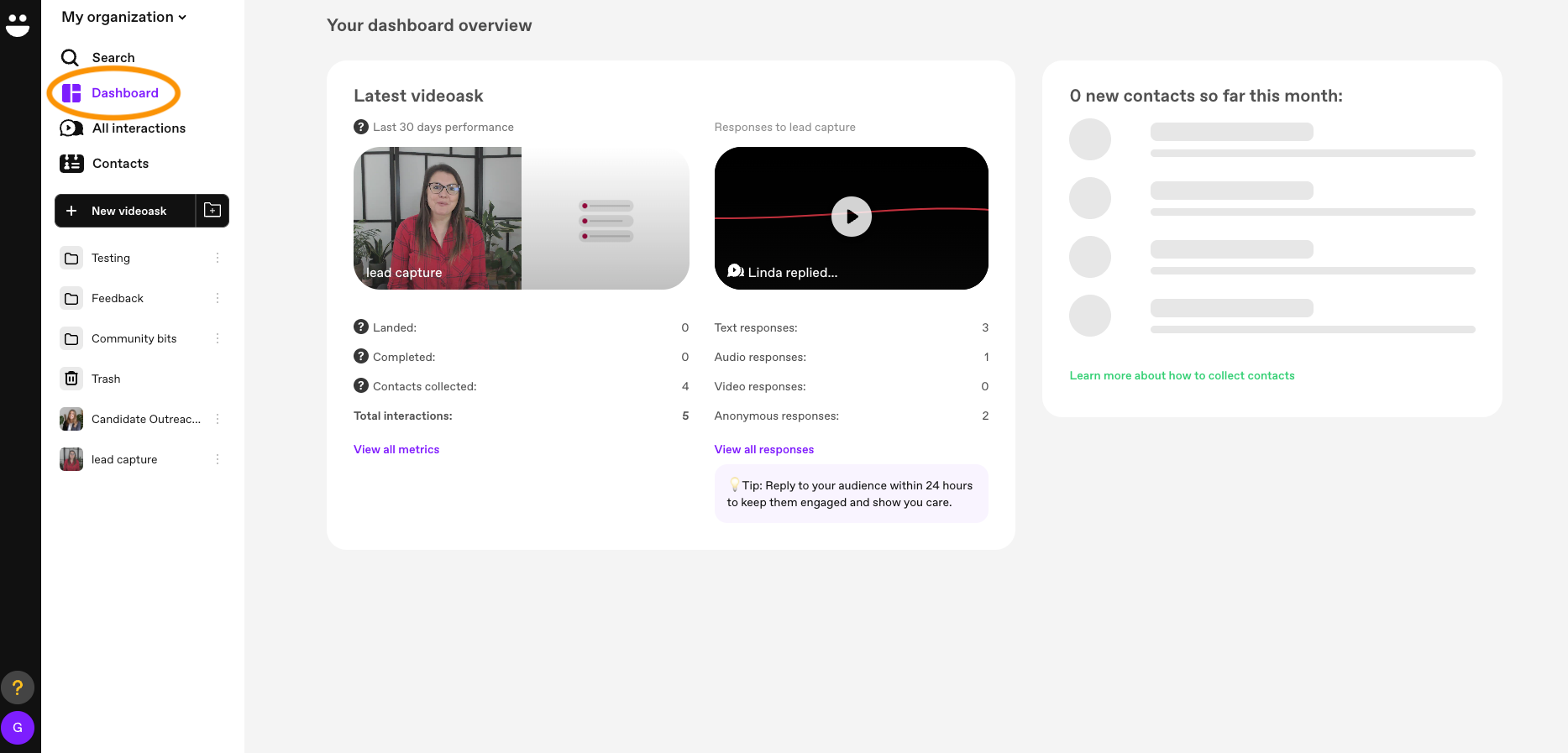The image size is (1568, 753).
Task: Click help icon next to Landed
Action: [x=361, y=327]
